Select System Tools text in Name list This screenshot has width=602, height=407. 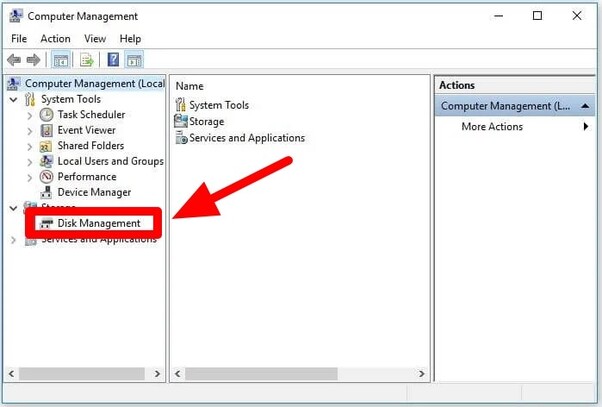pyautogui.click(x=219, y=105)
